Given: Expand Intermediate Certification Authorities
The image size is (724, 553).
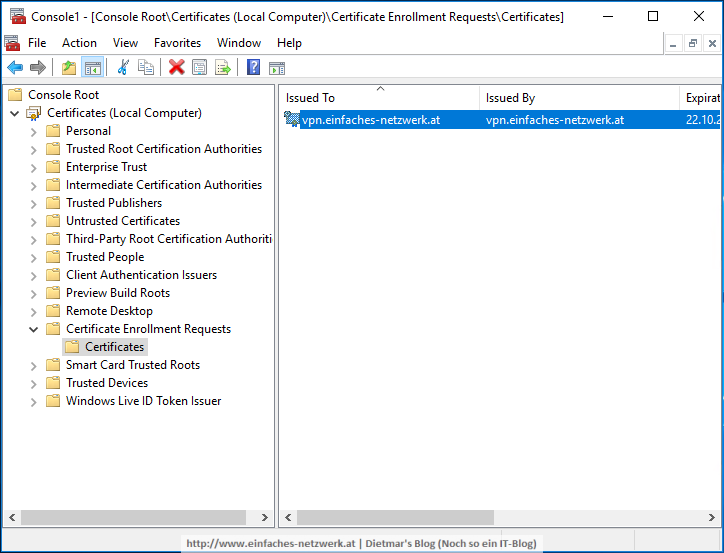Looking at the screenshot, I should pos(34,186).
